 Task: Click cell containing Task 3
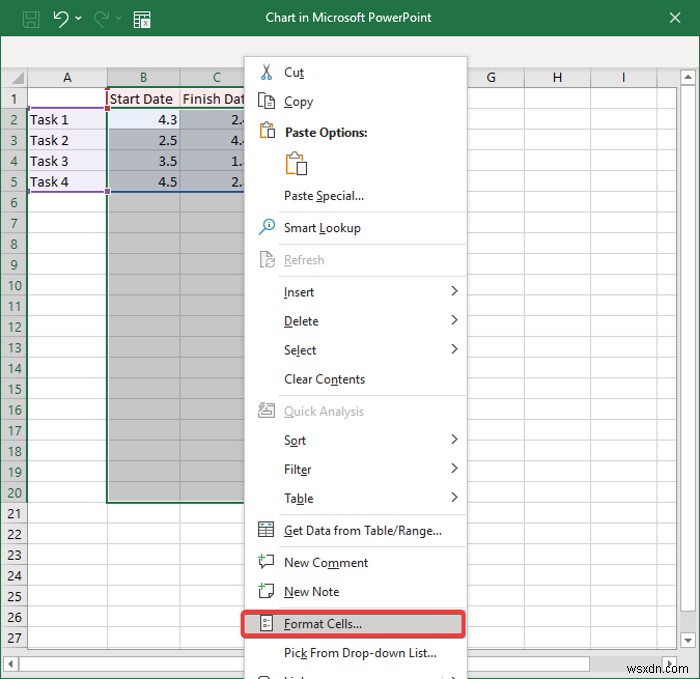pos(66,161)
